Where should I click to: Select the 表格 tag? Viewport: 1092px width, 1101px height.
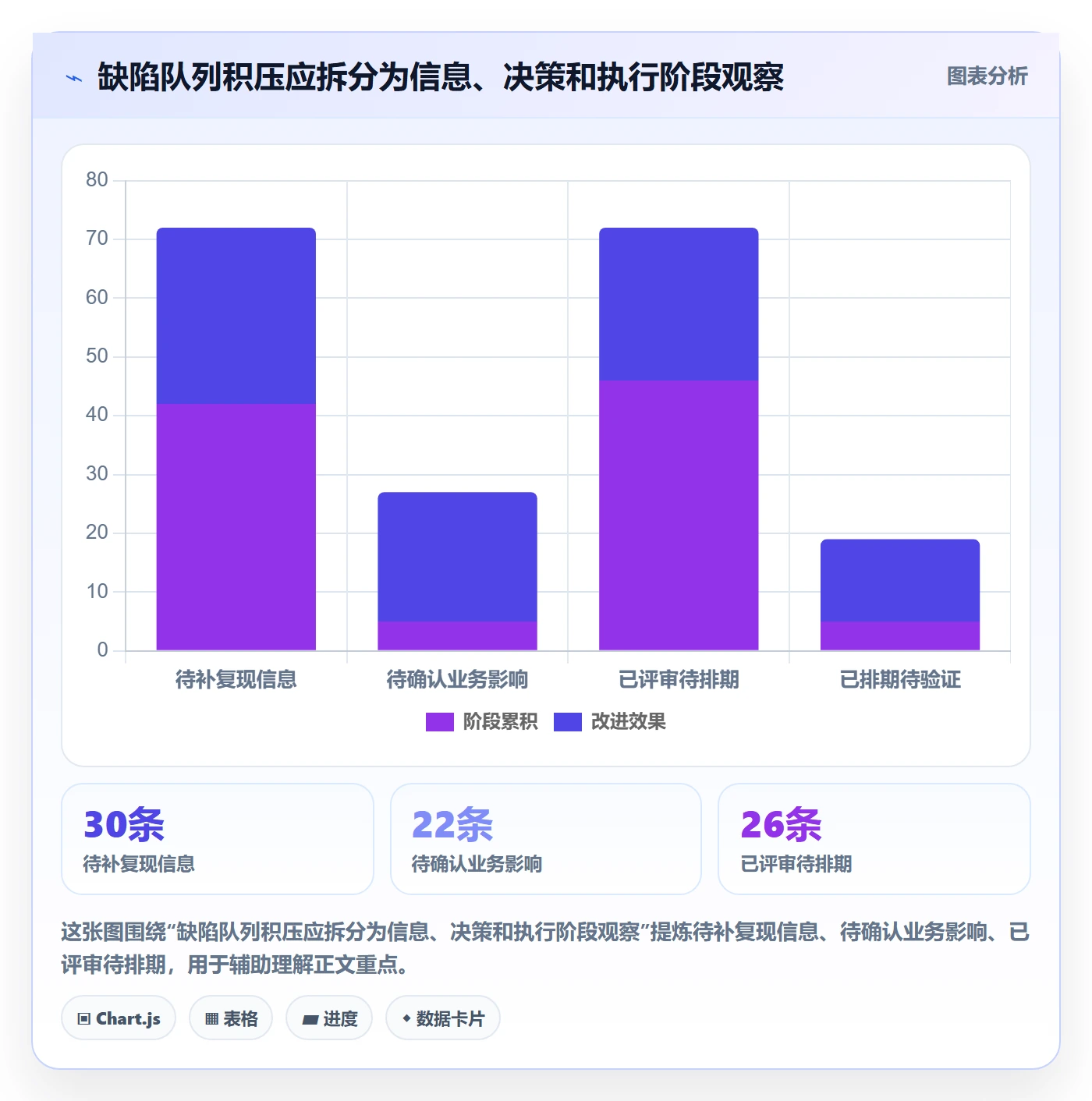(231, 1018)
